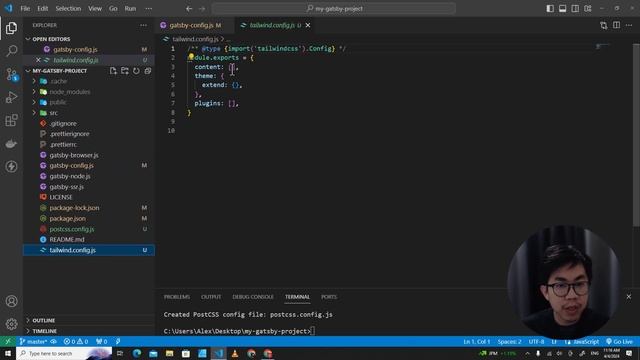Click the Windows Start button

click(8, 353)
